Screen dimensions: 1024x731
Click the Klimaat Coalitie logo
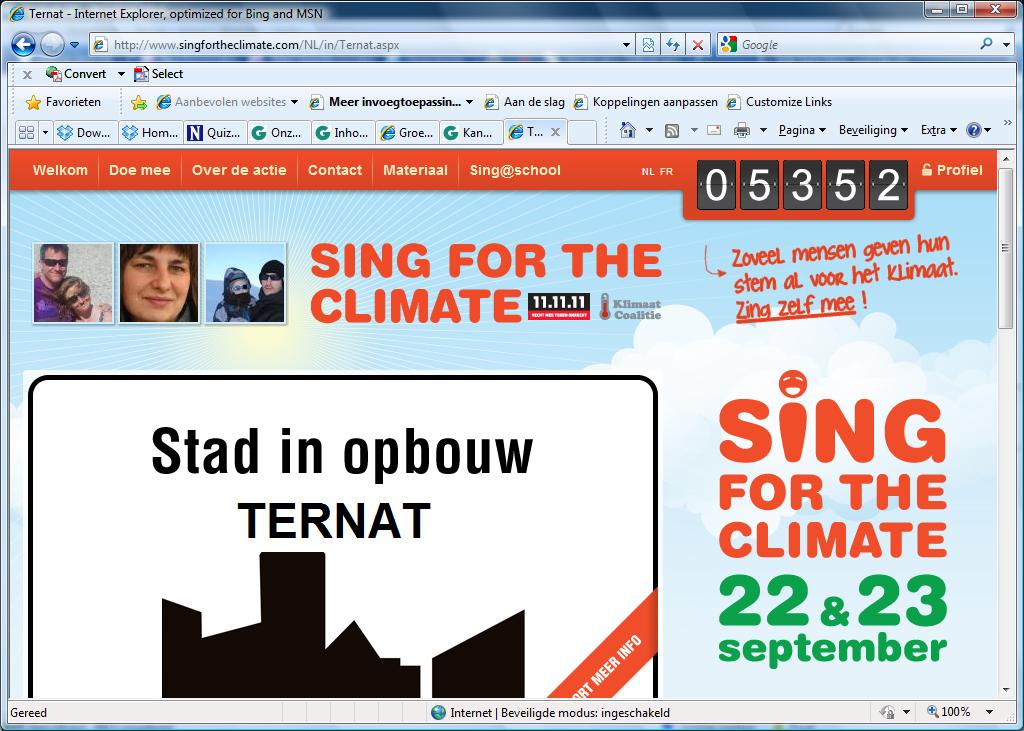click(x=630, y=306)
